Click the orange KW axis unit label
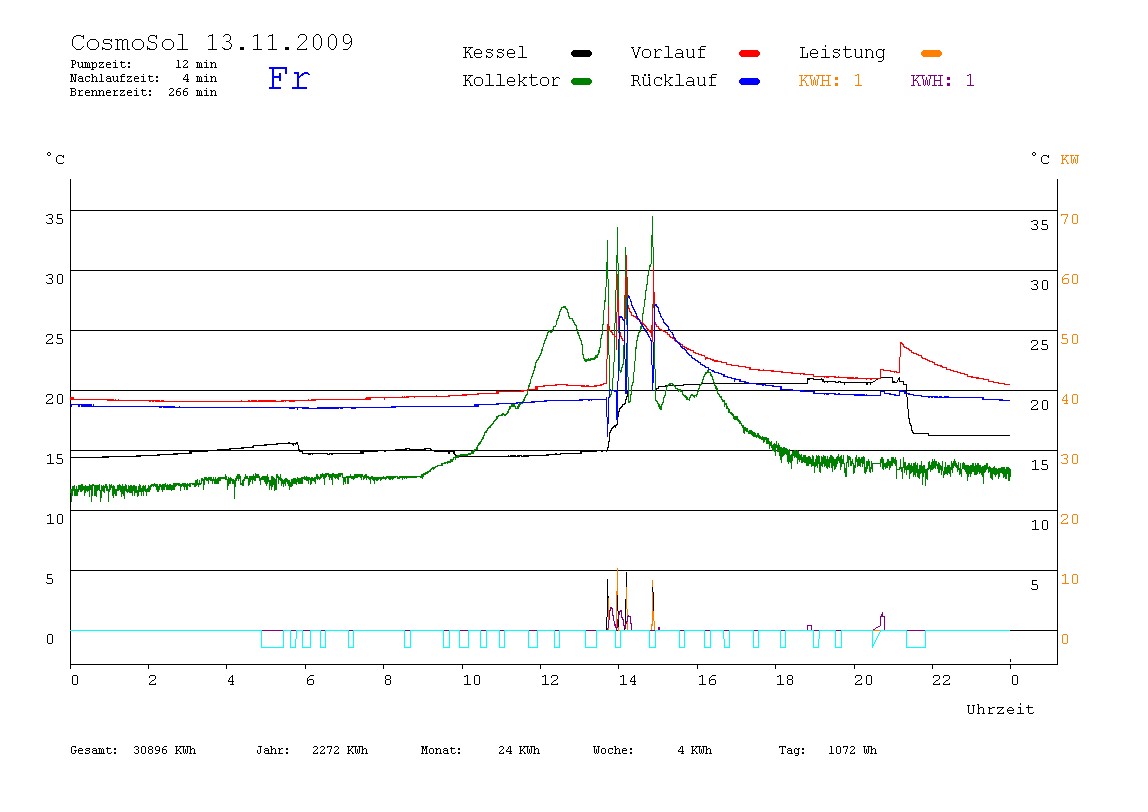The image size is (1148, 812). tap(1070, 160)
